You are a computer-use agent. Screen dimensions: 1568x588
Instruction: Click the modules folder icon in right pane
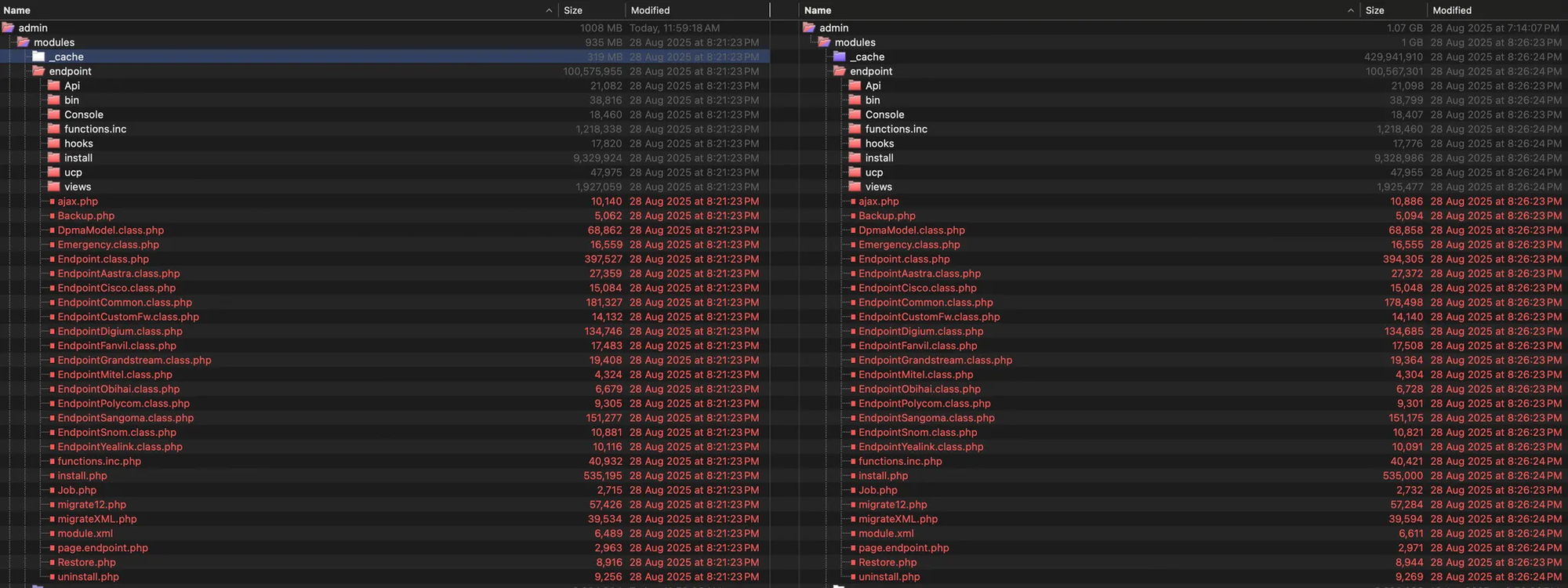(x=824, y=42)
